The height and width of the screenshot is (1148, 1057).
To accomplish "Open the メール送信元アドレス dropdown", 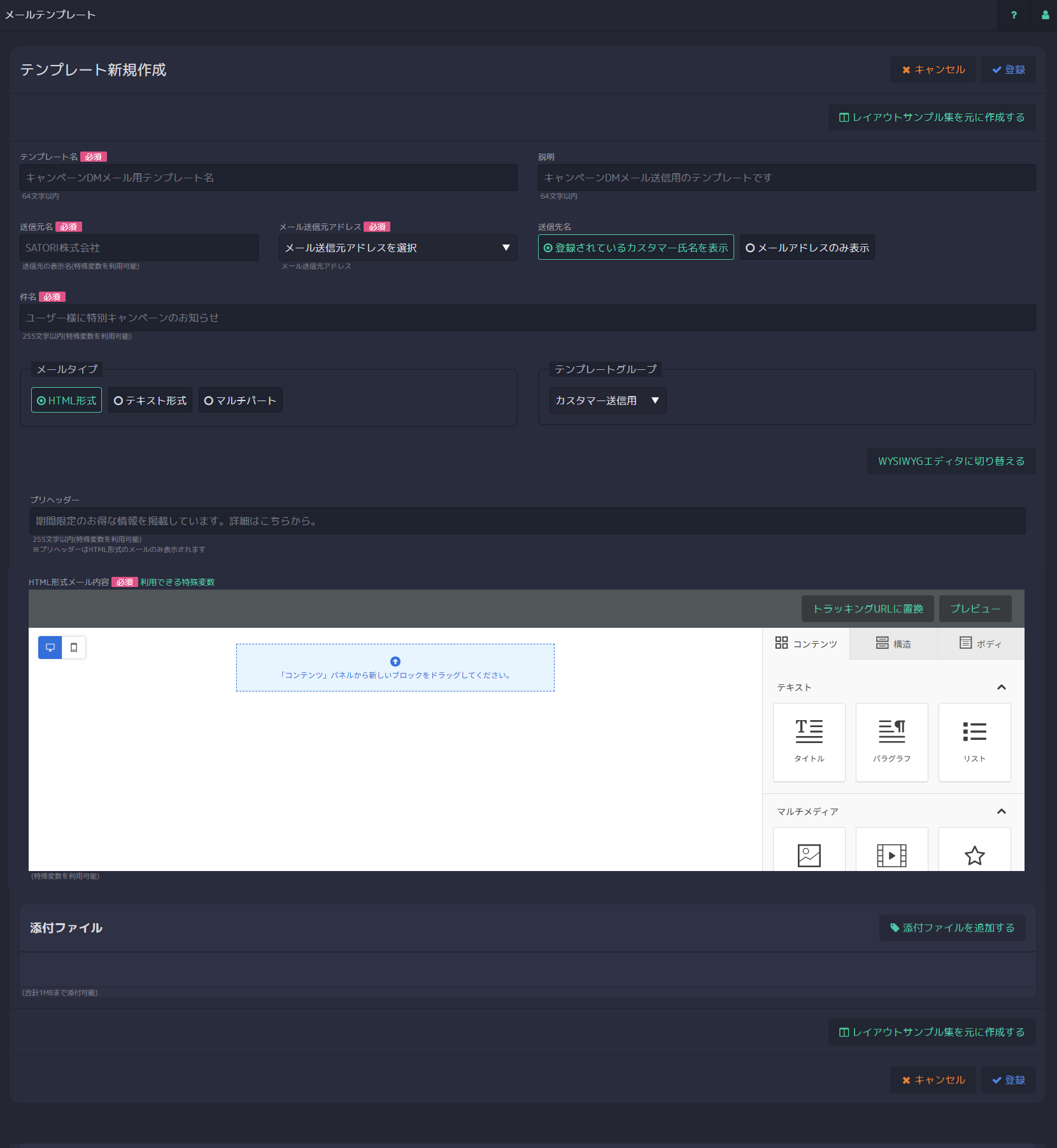I will 398,248.
